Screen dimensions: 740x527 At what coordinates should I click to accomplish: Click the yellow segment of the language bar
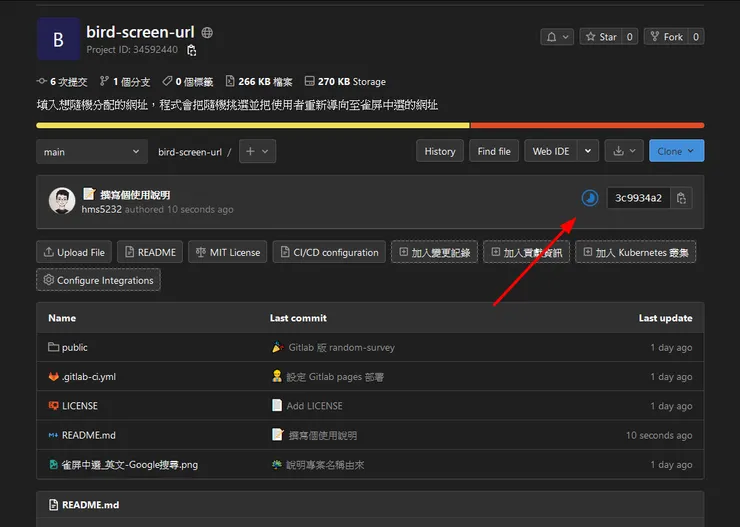[x=253, y=125]
